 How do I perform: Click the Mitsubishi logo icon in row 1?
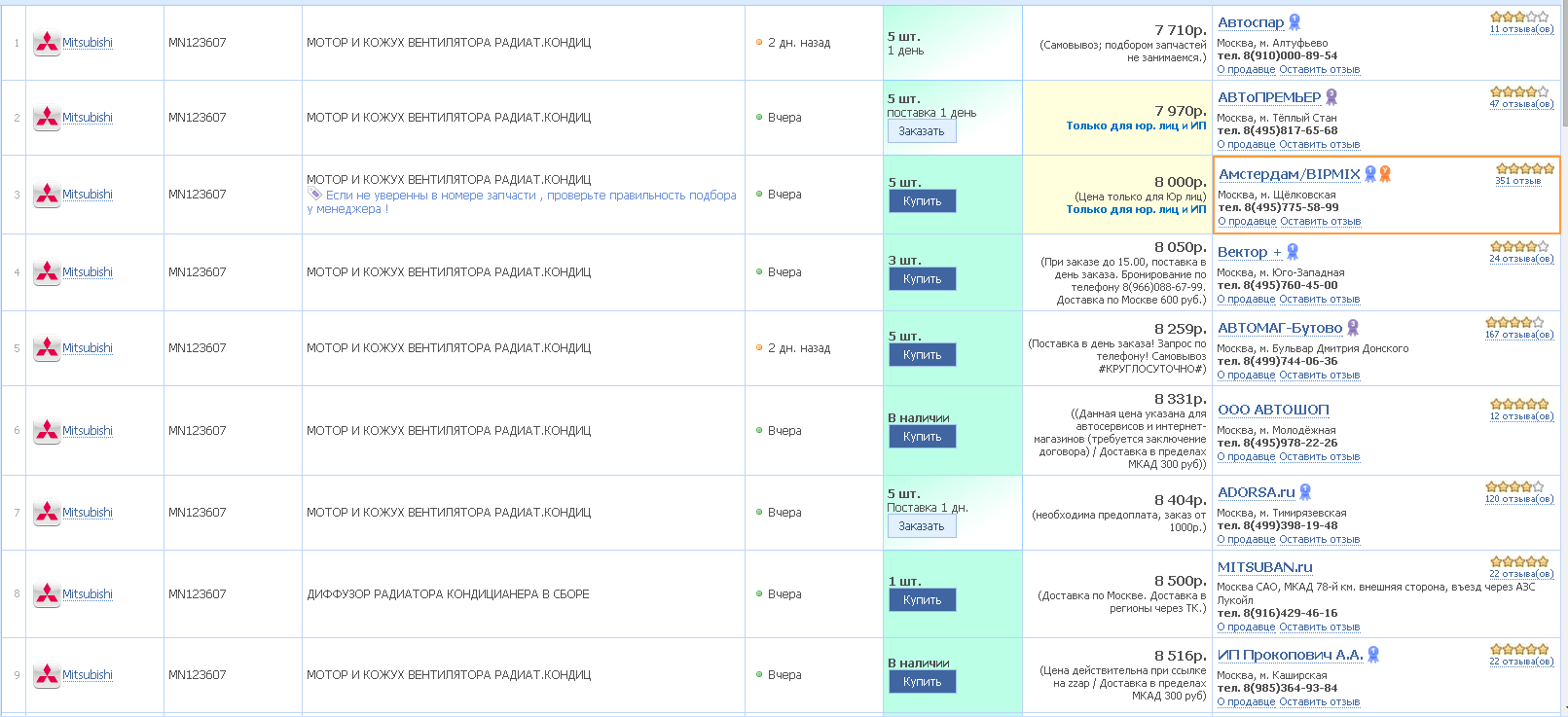pos(47,43)
